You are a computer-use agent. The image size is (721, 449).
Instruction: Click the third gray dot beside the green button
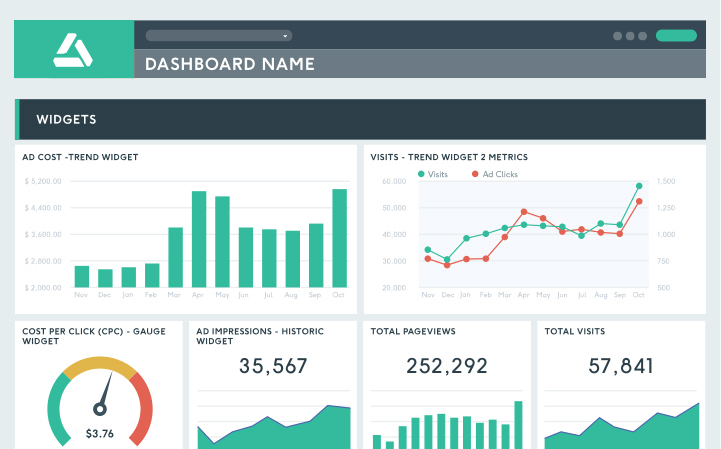(643, 36)
